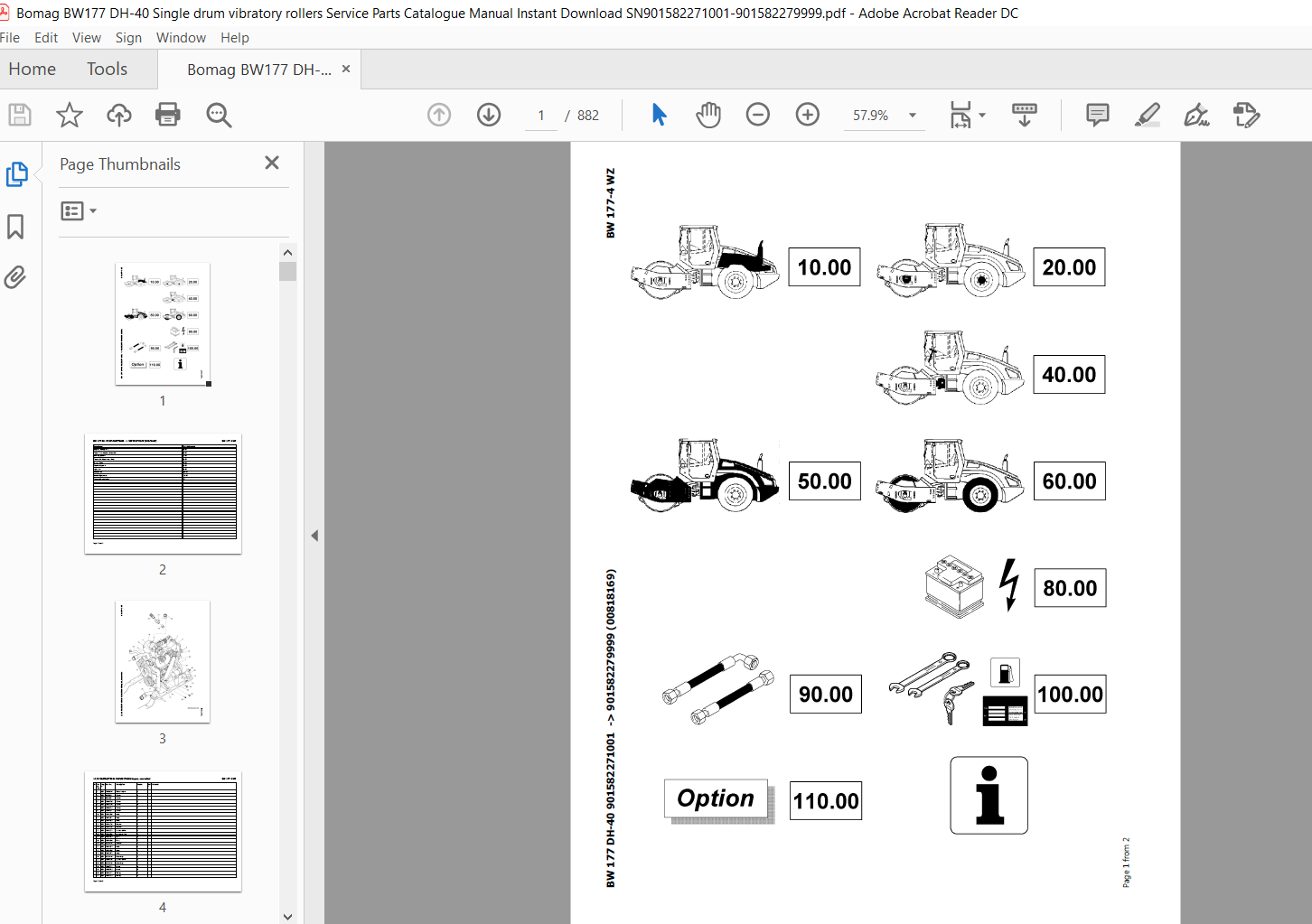Collapse navigation pane with the arrow
This screenshot has height=924, width=1312.
(314, 536)
